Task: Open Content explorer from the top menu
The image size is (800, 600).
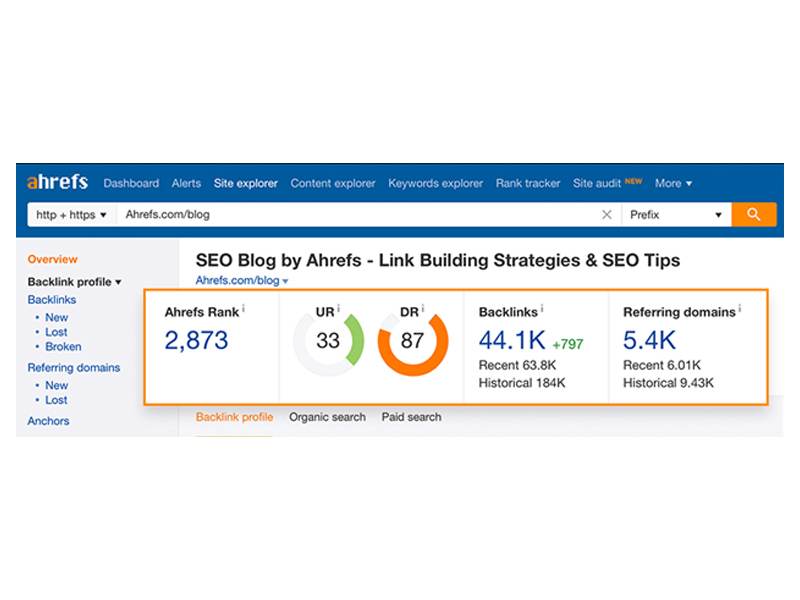Action: tap(333, 183)
